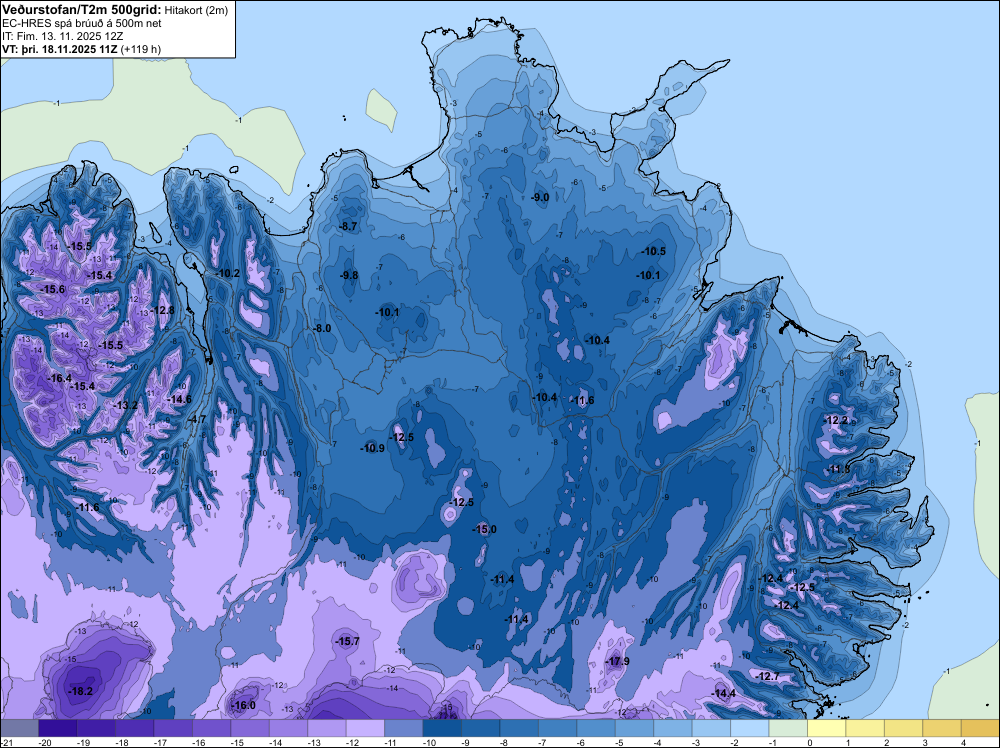Click the temperature value -14.4 on map
Image resolution: width=1000 pixels, height=748 pixels.
pos(724,694)
